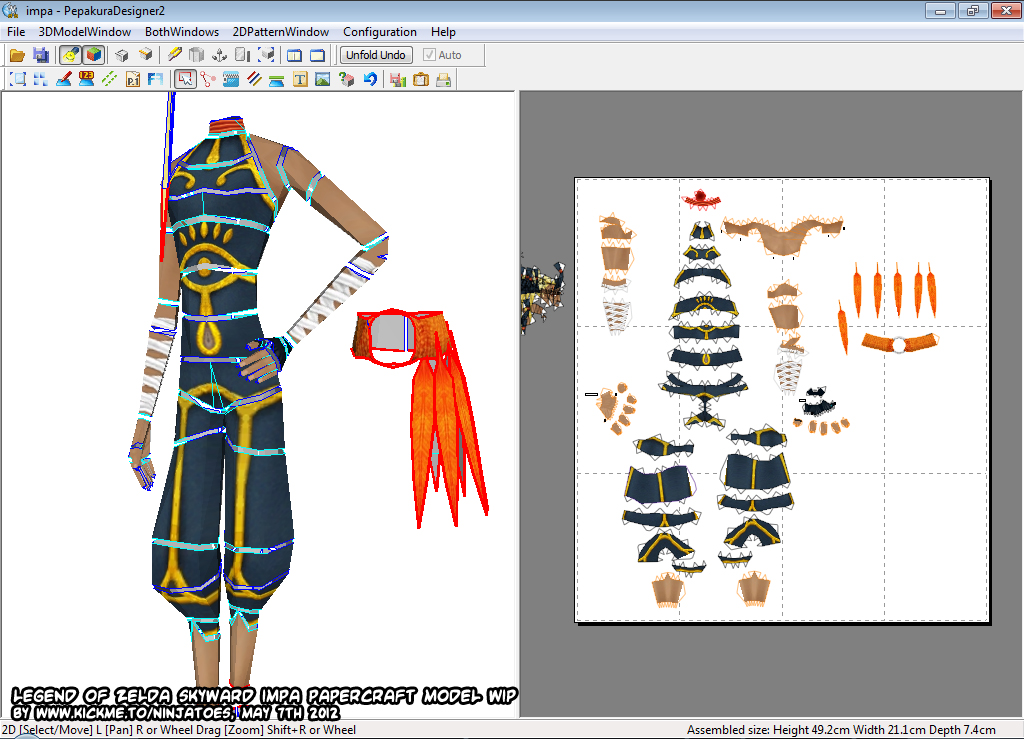Click the Unfold Undo button
This screenshot has height=739, width=1024.
[x=376, y=55]
